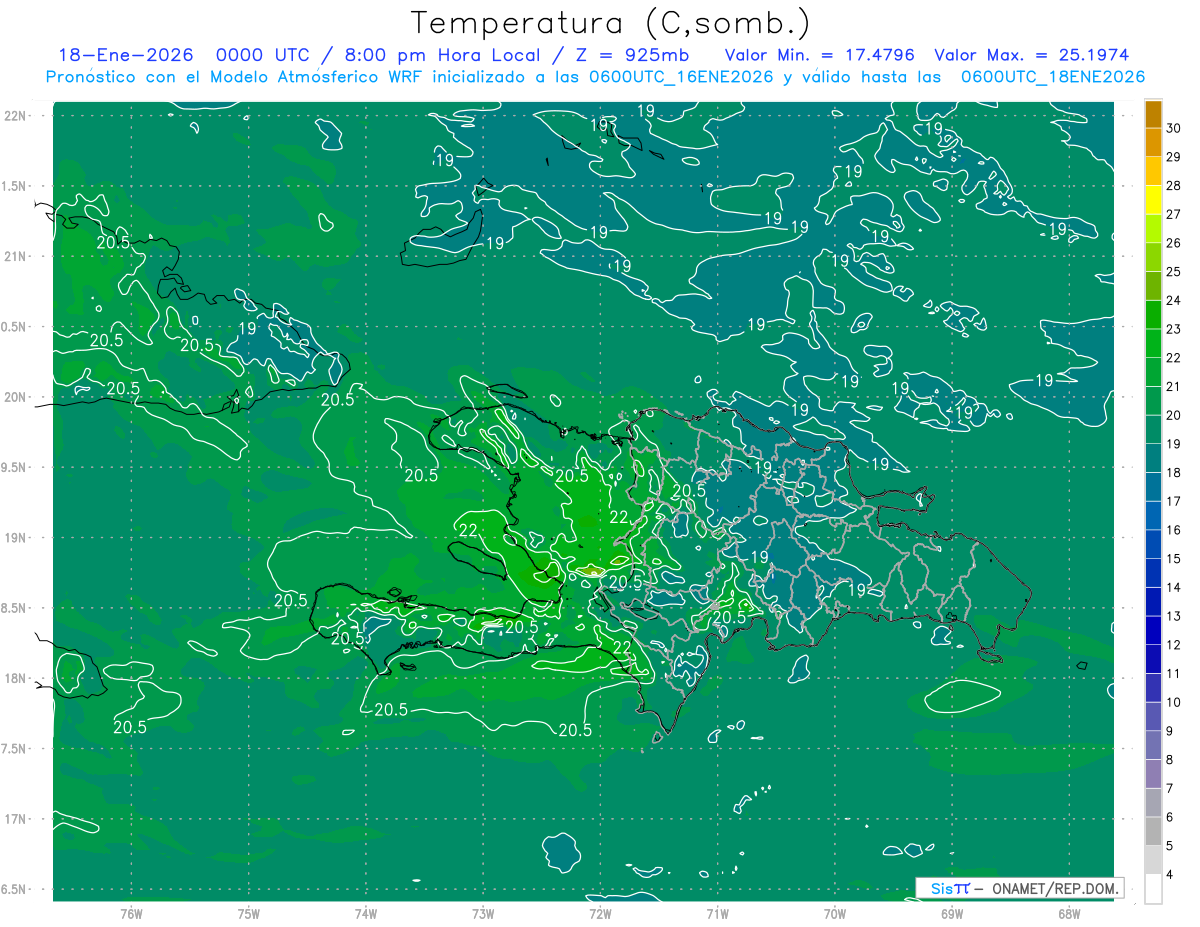Click the "13" value on the color scale
1200x927 pixels.
pos(1173,616)
